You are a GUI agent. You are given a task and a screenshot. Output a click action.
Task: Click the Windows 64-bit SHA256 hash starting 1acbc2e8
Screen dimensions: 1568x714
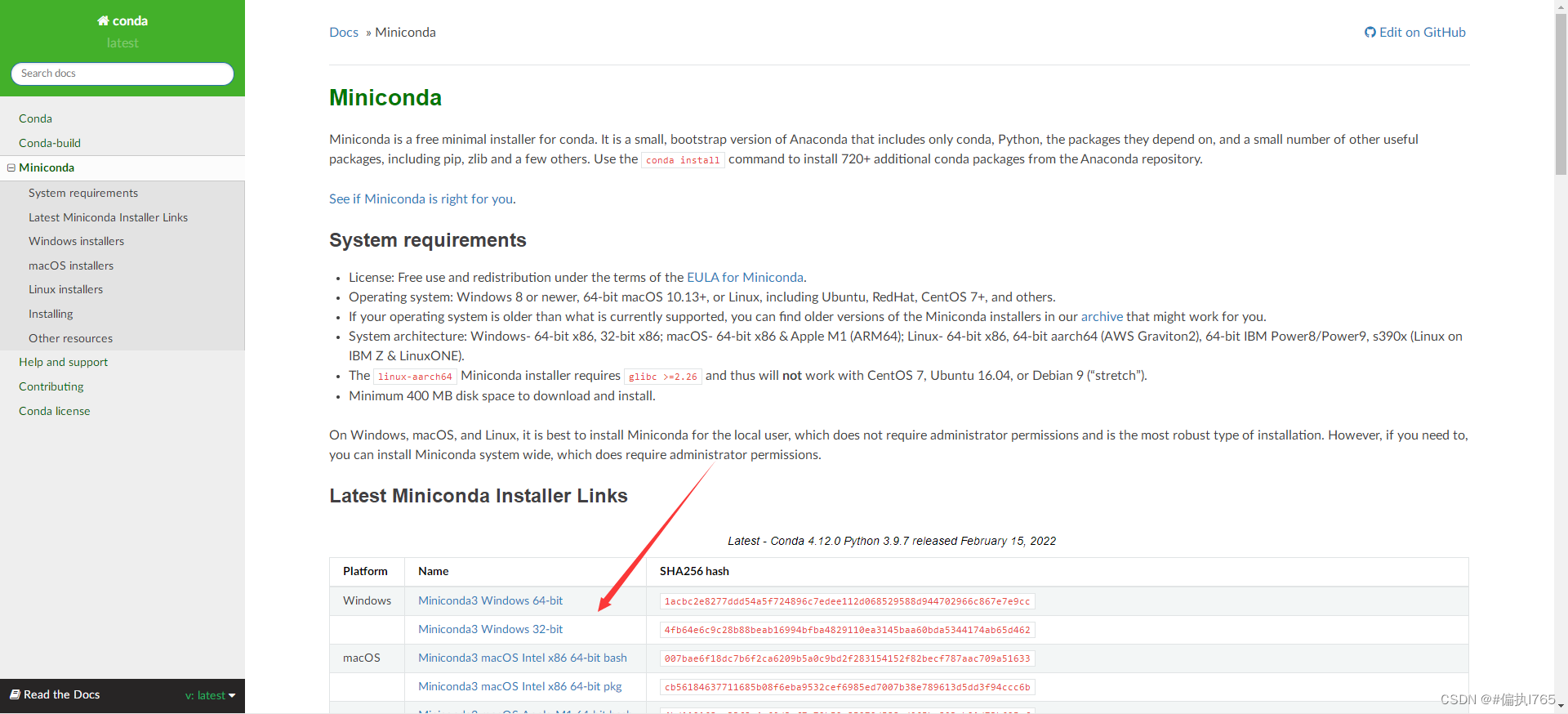847,601
